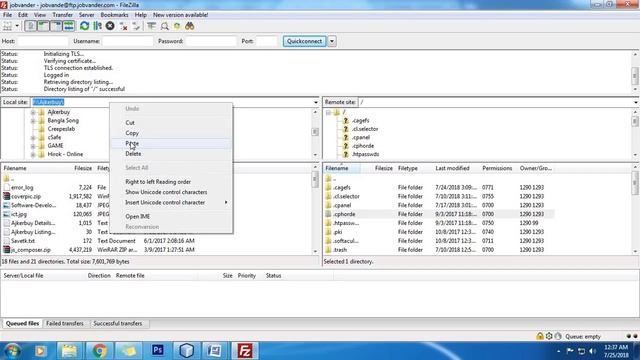
Task: Toggle local directory tree display
Action: pos(43,26)
